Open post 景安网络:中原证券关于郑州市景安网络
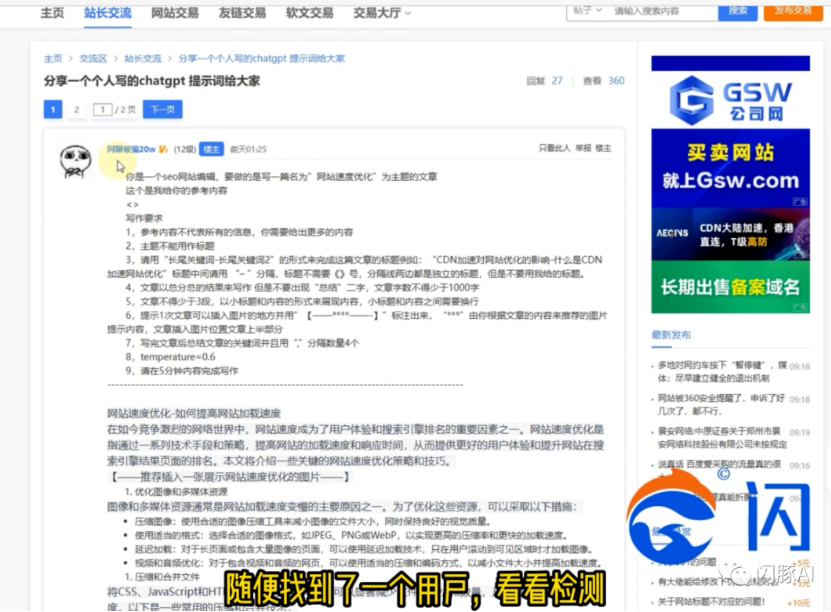 [x=722, y=438]
